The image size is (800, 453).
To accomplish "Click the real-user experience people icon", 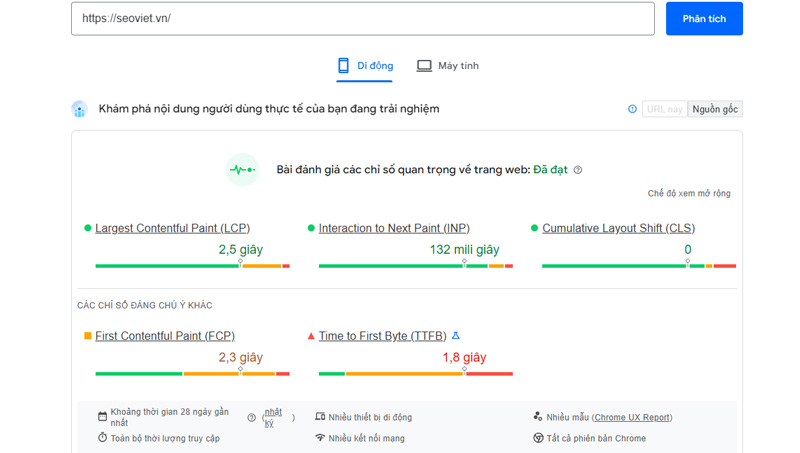I will 80,109.
